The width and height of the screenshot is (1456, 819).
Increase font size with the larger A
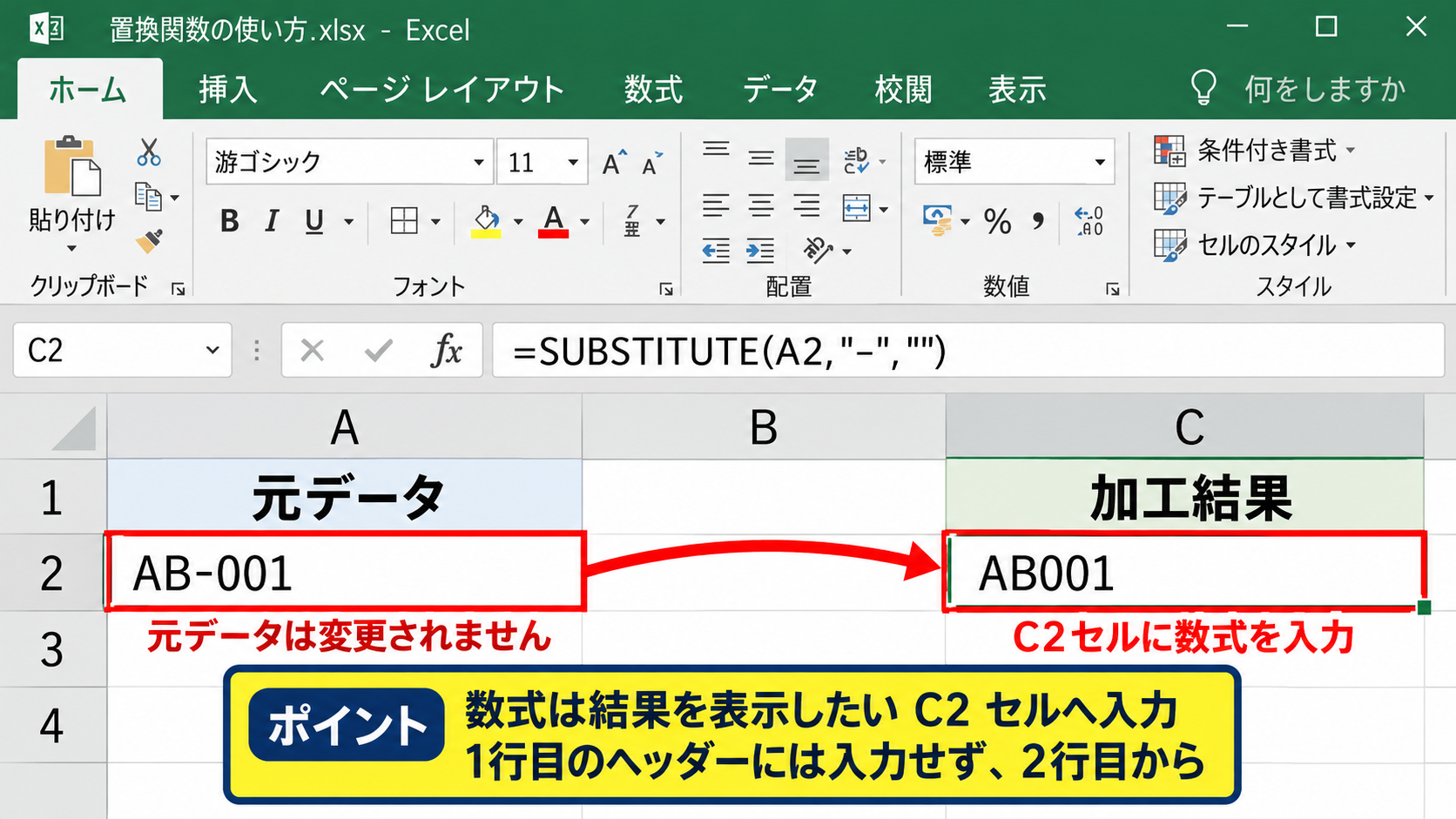click(x=615, y=162)
